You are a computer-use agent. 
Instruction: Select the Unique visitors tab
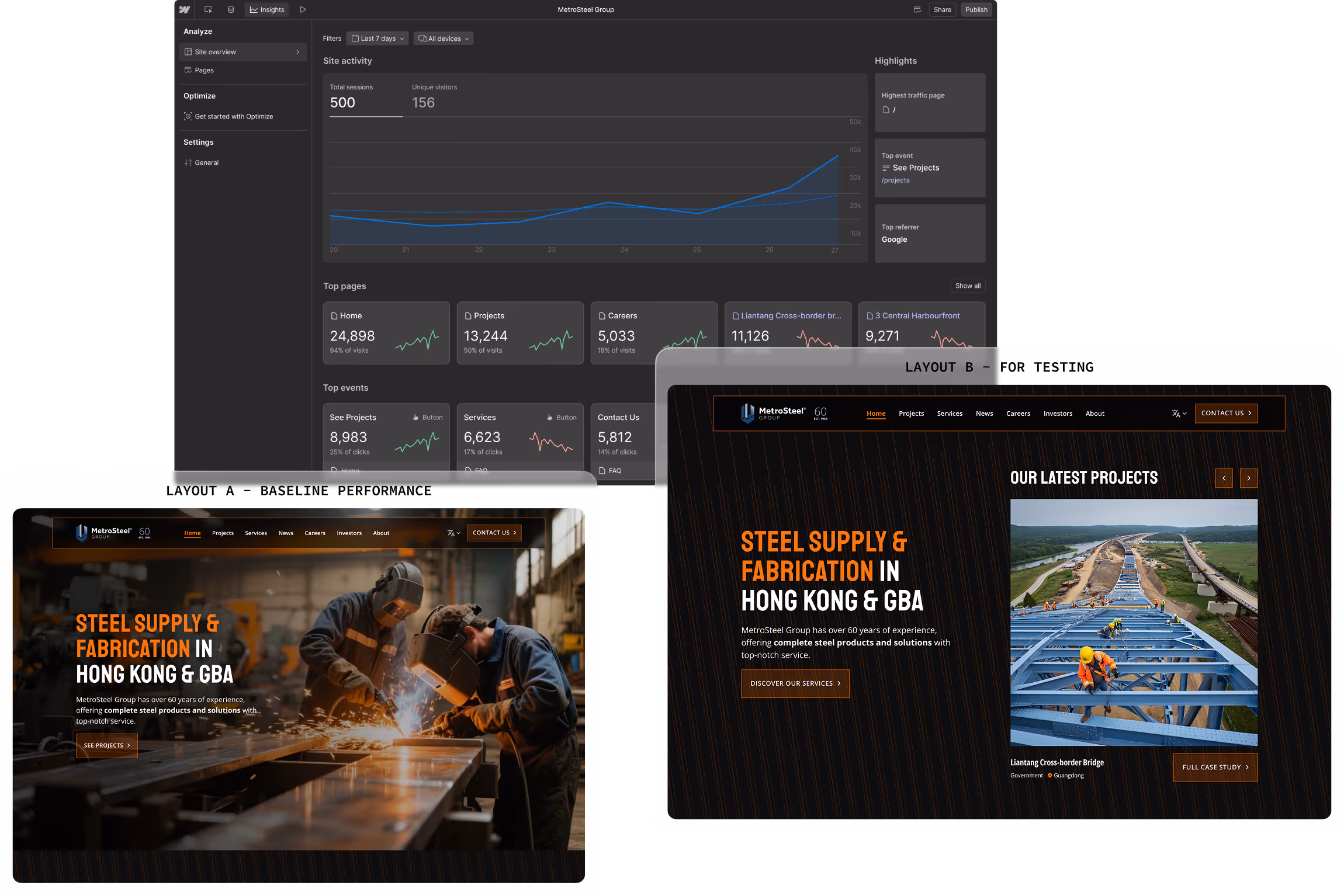(x=434, y=97)
